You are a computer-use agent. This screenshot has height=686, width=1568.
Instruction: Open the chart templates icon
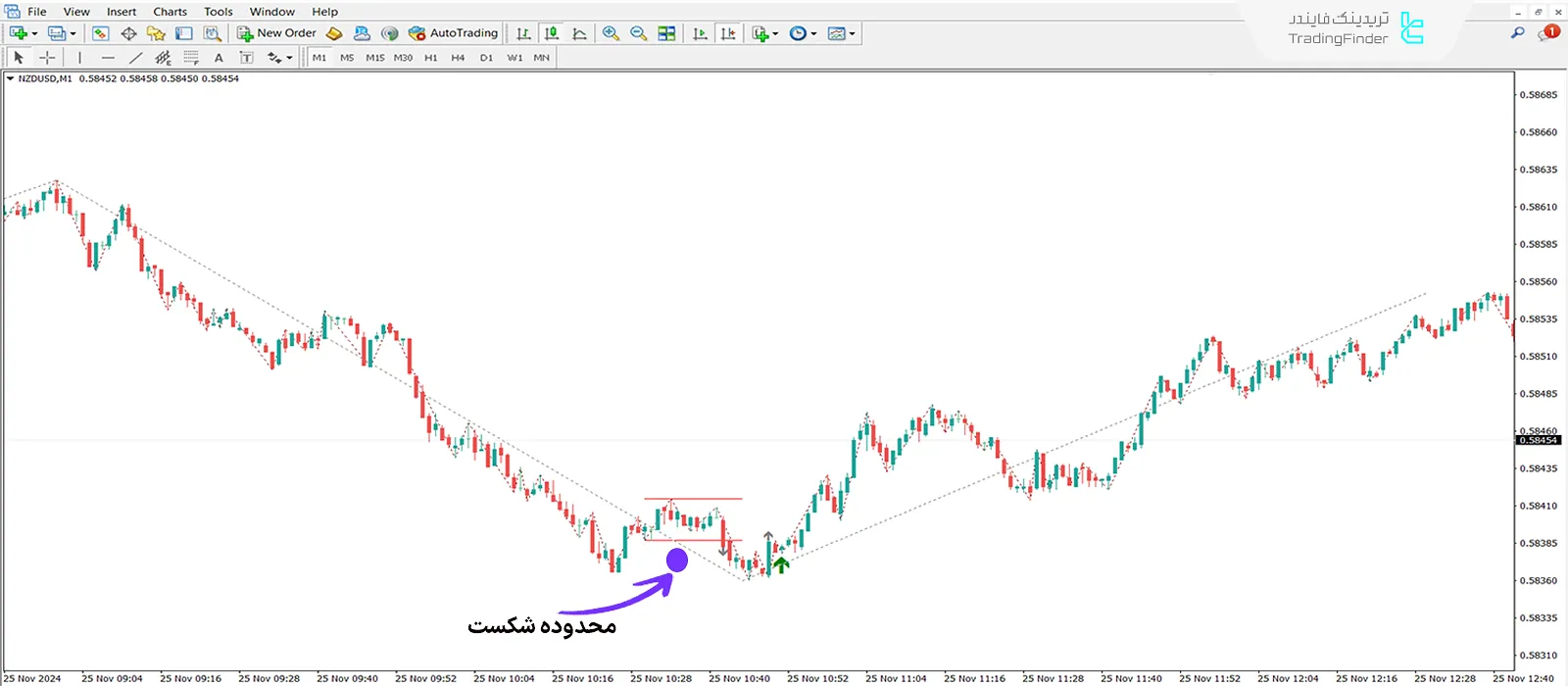836,33
